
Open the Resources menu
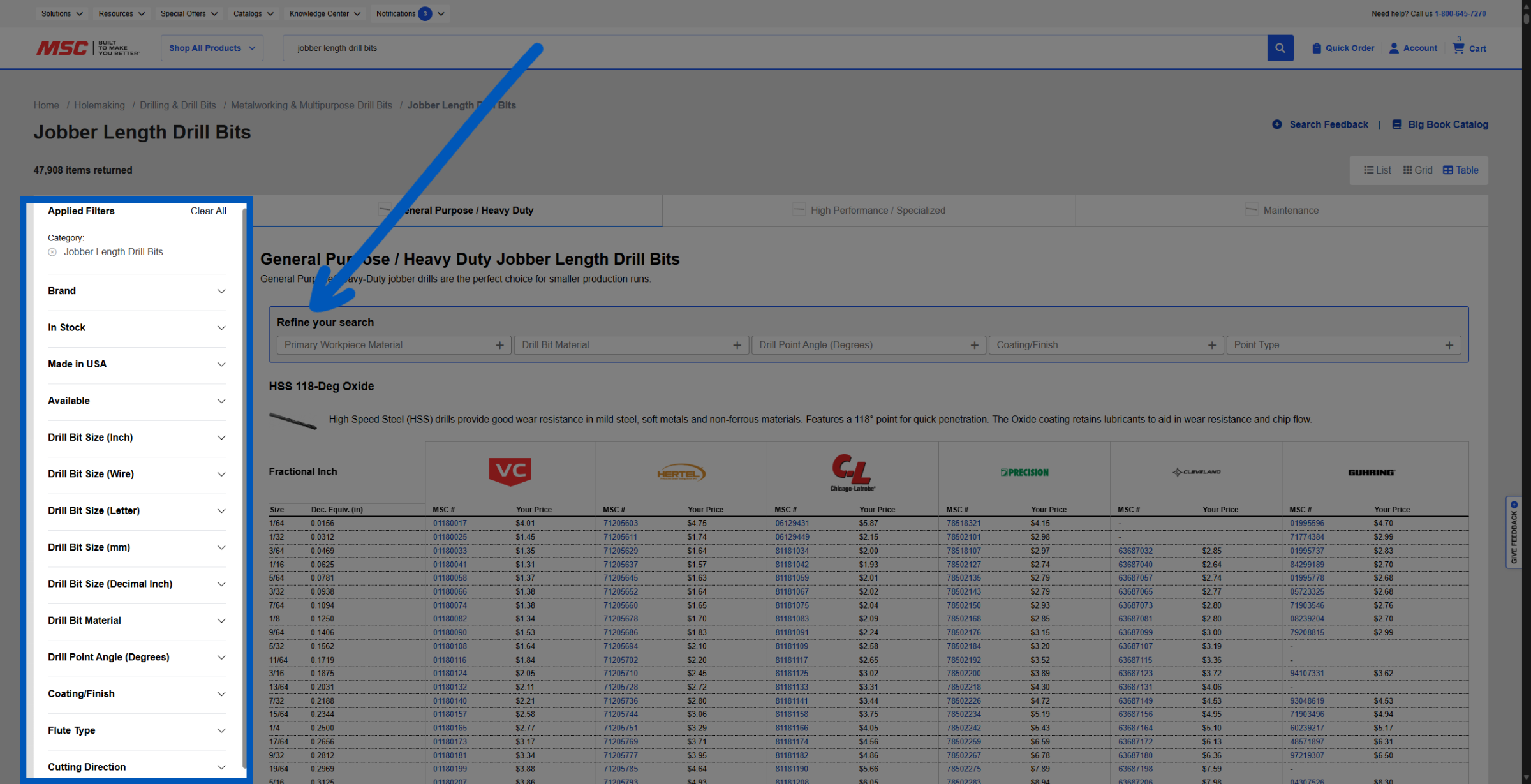click(x=121, y=13)
